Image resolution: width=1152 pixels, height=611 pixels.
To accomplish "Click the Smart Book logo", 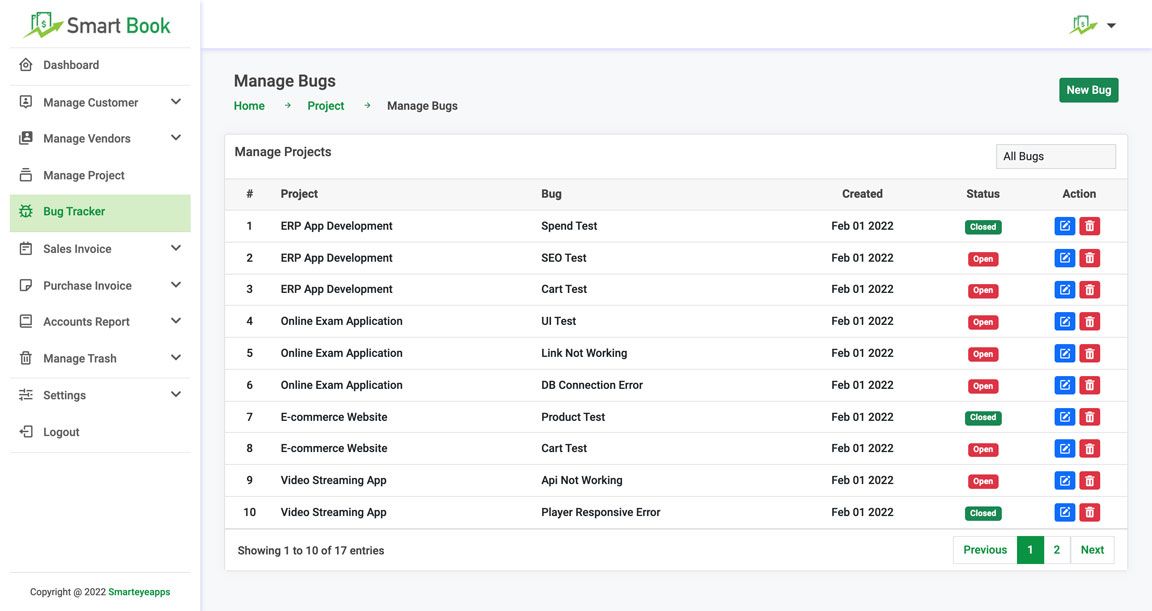I will pyautogui.click(x=97, y=25).
